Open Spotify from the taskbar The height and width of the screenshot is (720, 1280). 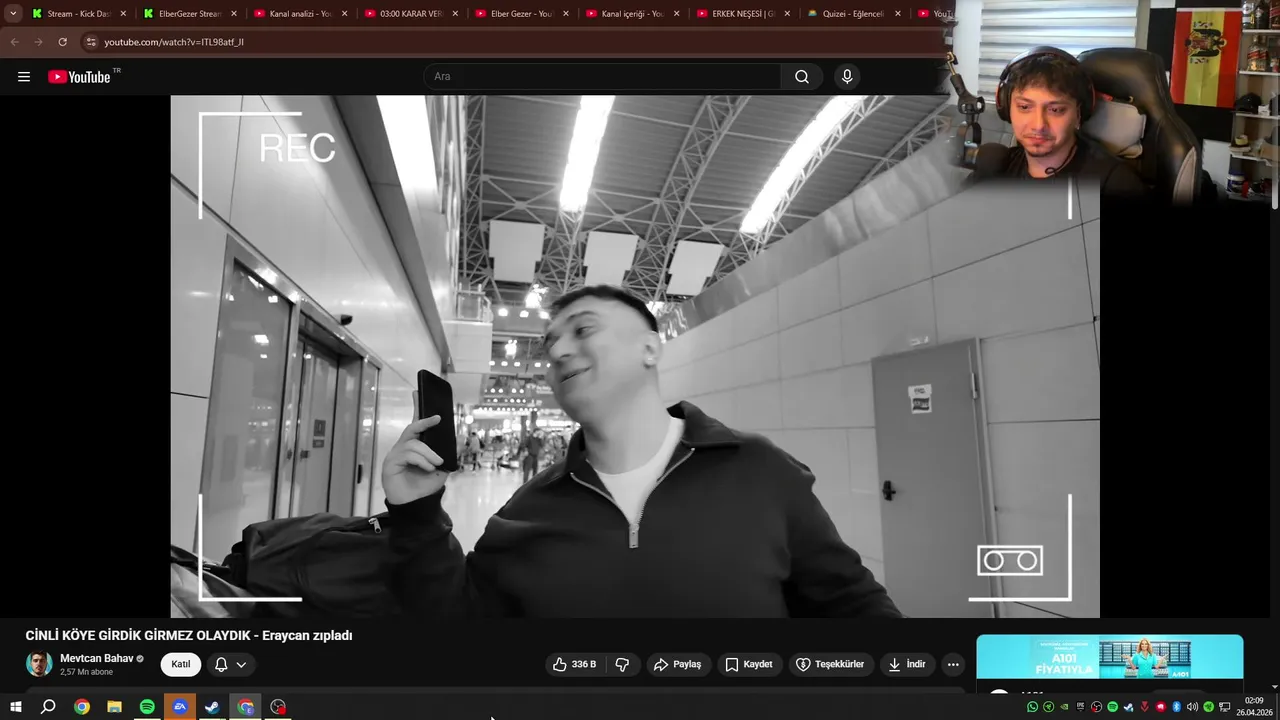tap(147, 707)
